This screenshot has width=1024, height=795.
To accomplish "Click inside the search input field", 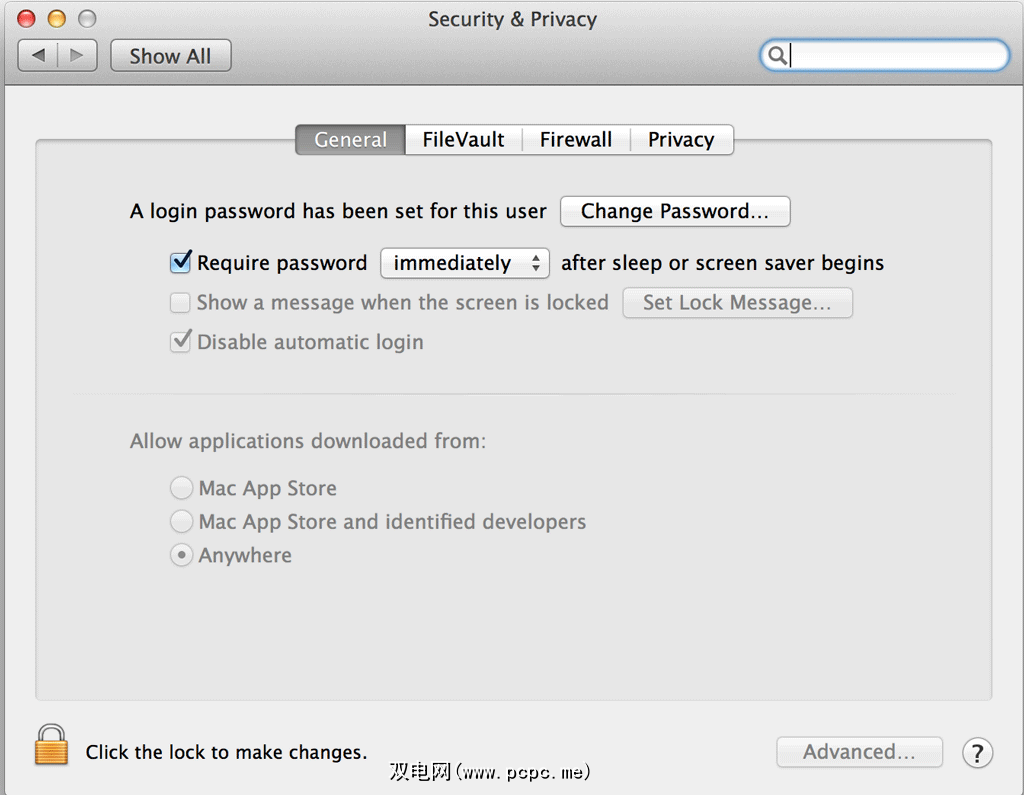I will click(x=895, y=56).
